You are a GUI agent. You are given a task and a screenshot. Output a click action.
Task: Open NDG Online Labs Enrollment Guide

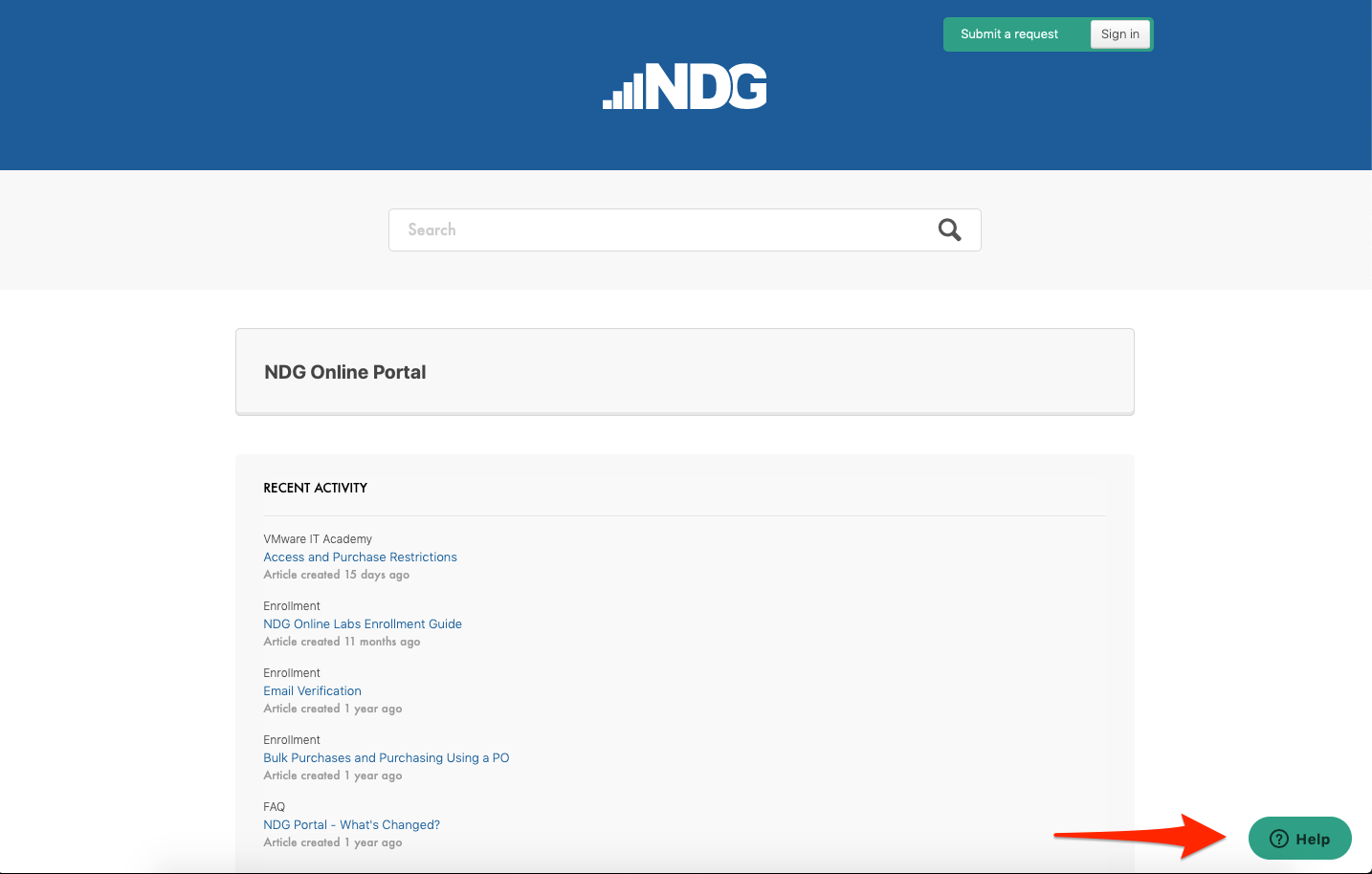tap(363, 624)
